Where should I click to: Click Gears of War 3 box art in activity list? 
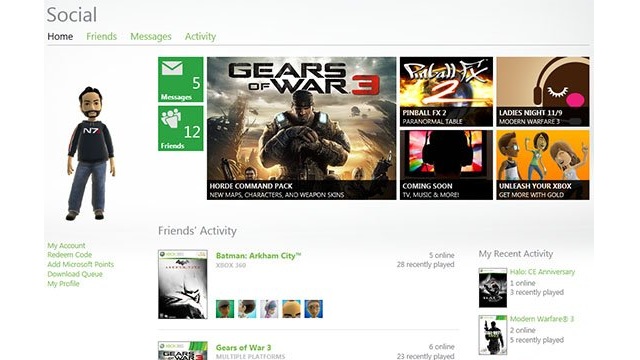[x=182, y=351]
